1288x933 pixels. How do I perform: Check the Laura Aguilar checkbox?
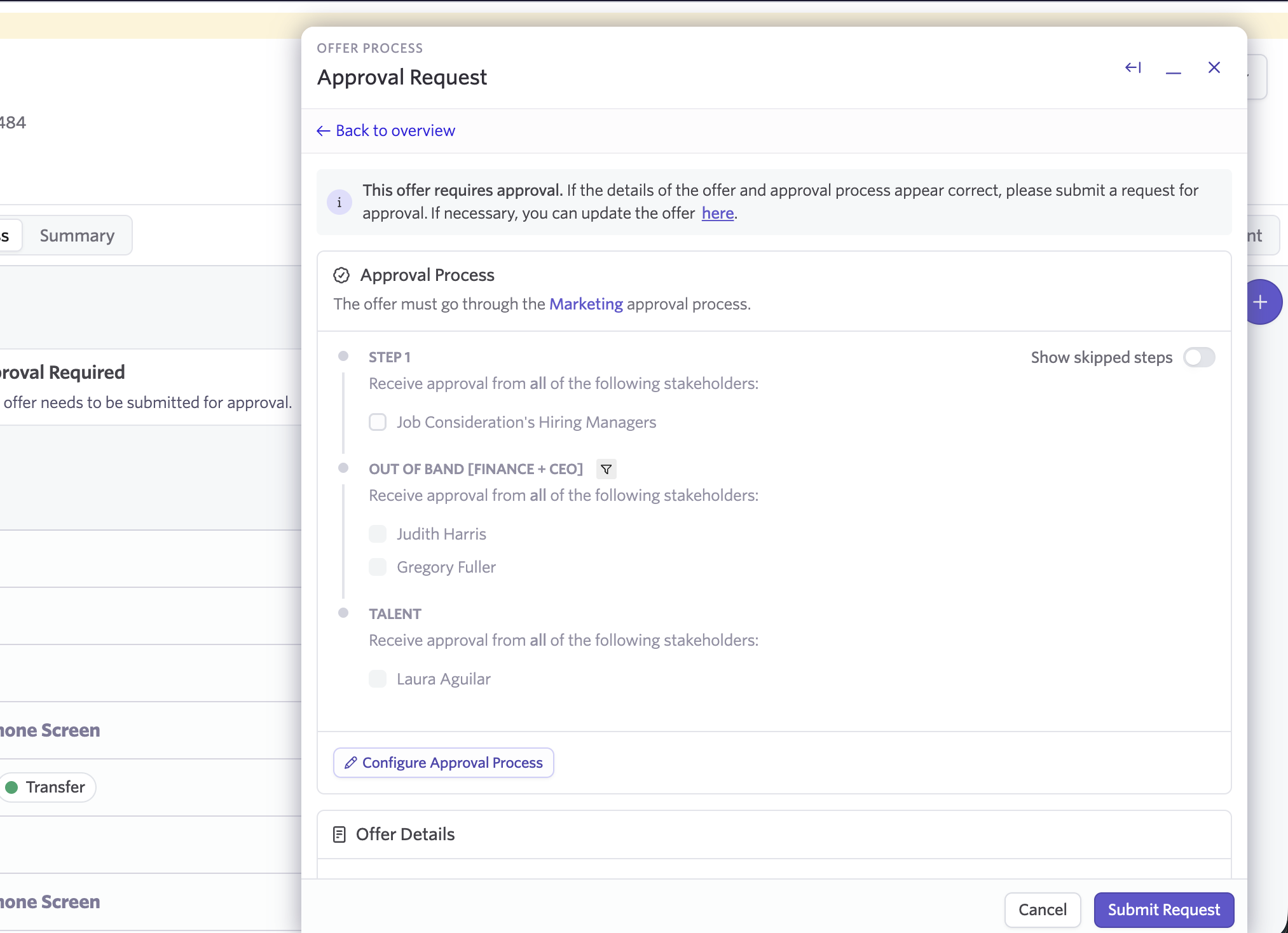pyautogui.click(x=378, y=679)
